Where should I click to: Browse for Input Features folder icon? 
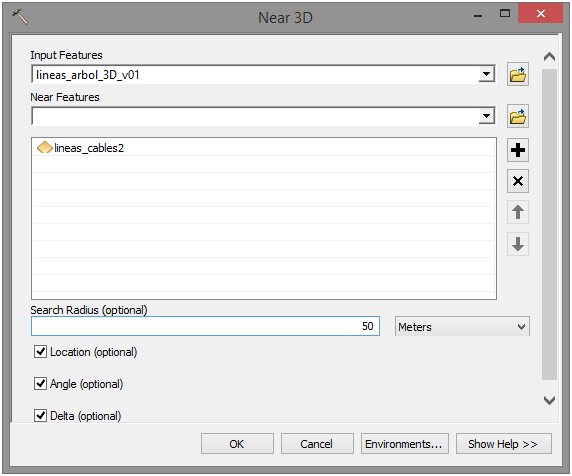[x=518, y=74]
